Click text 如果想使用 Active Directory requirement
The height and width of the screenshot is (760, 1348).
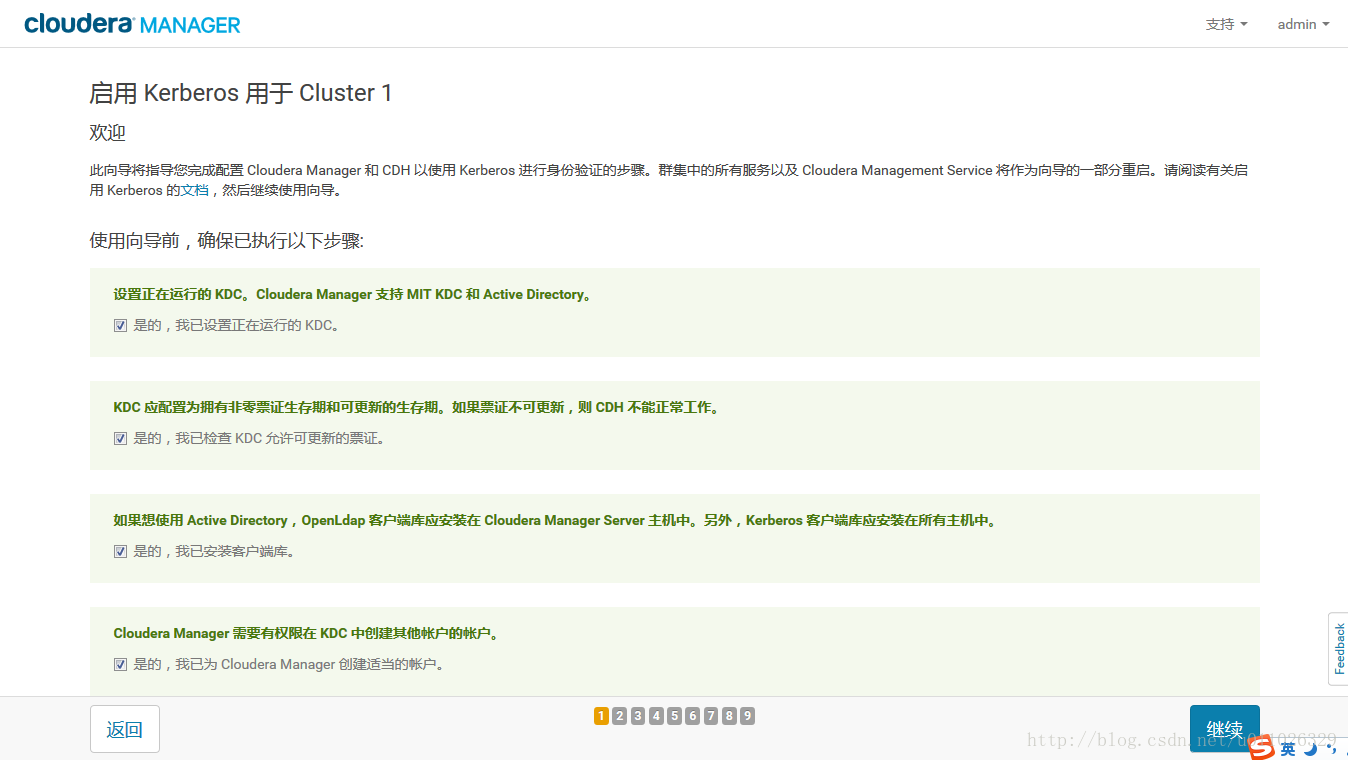[556, 521]
